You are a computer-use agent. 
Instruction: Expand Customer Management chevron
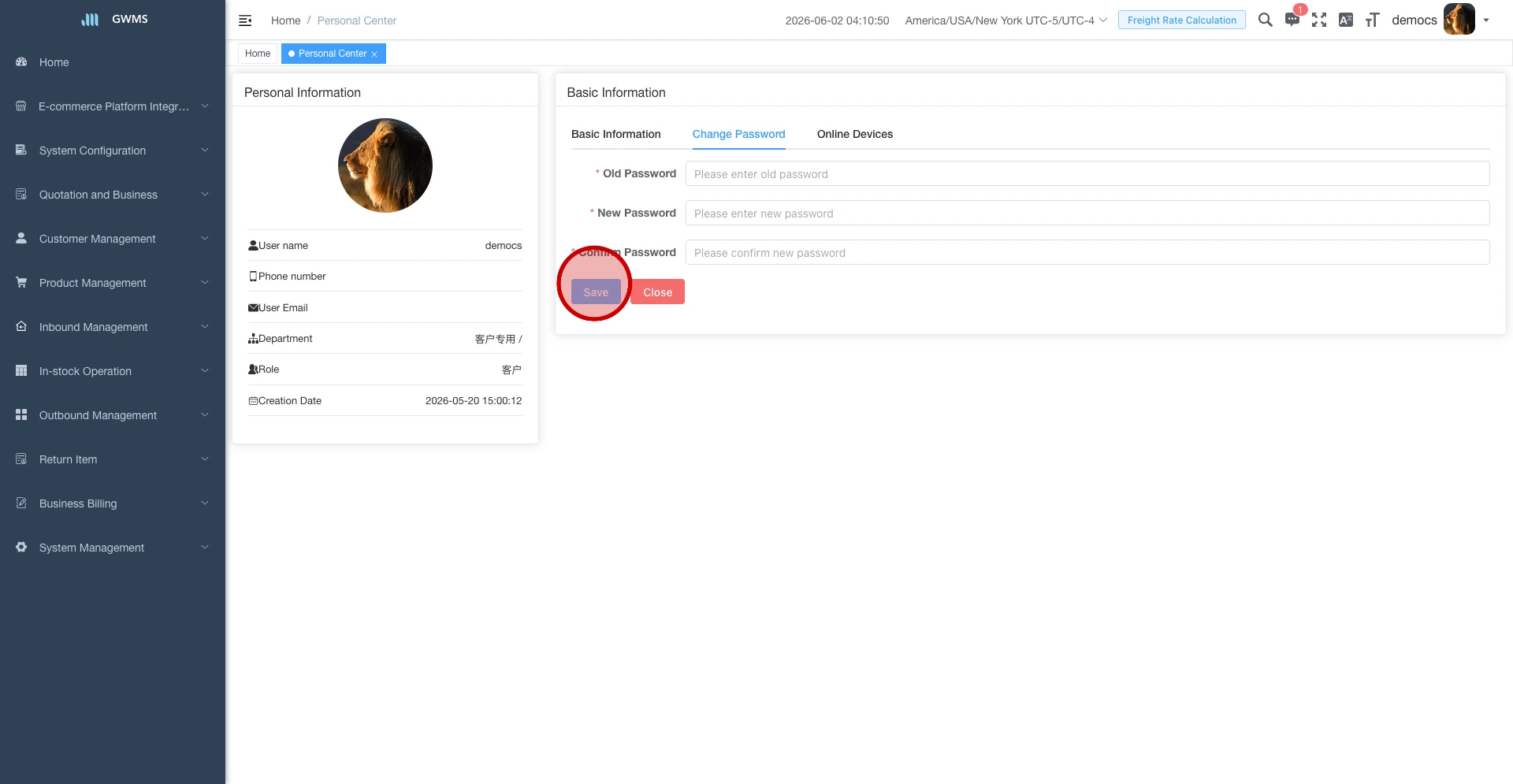click(205, 239)
